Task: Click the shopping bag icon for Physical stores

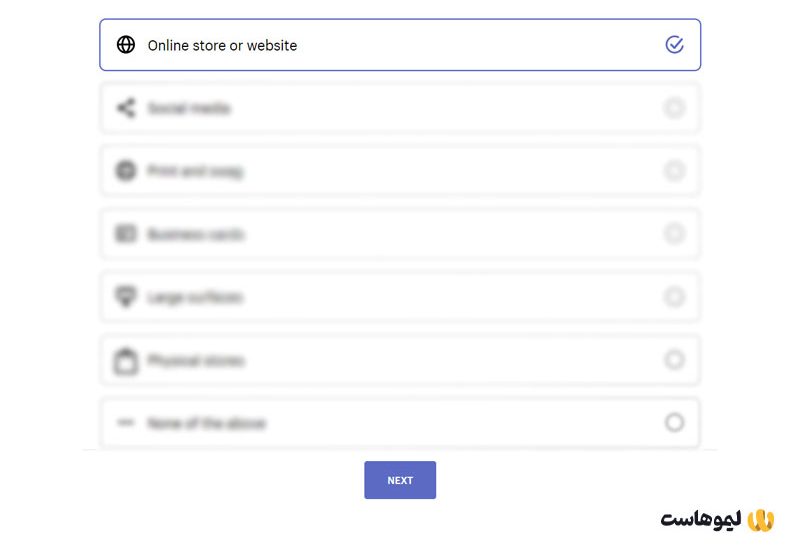Action: click(126, 361)
